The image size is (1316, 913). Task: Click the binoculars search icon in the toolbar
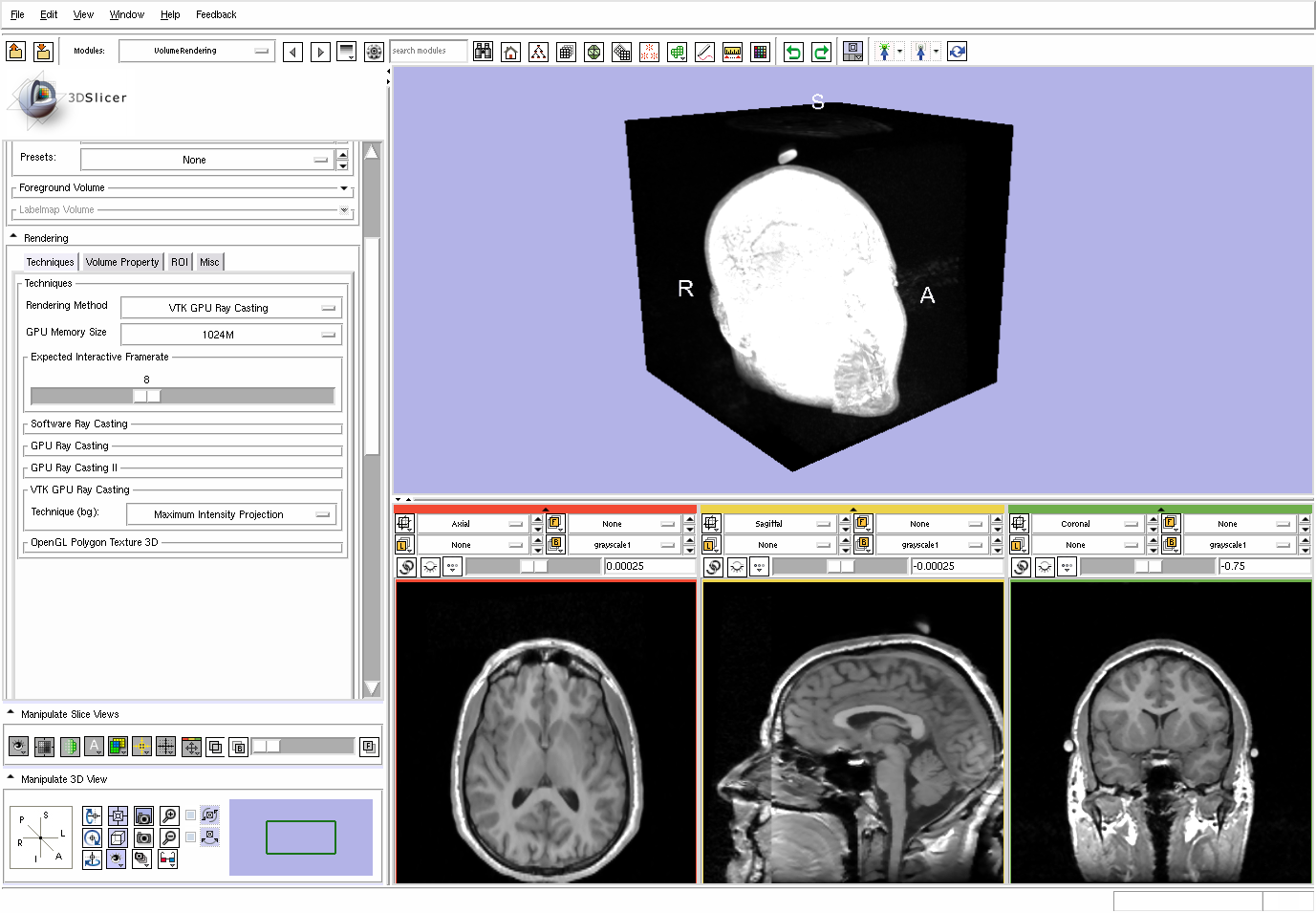484,52
